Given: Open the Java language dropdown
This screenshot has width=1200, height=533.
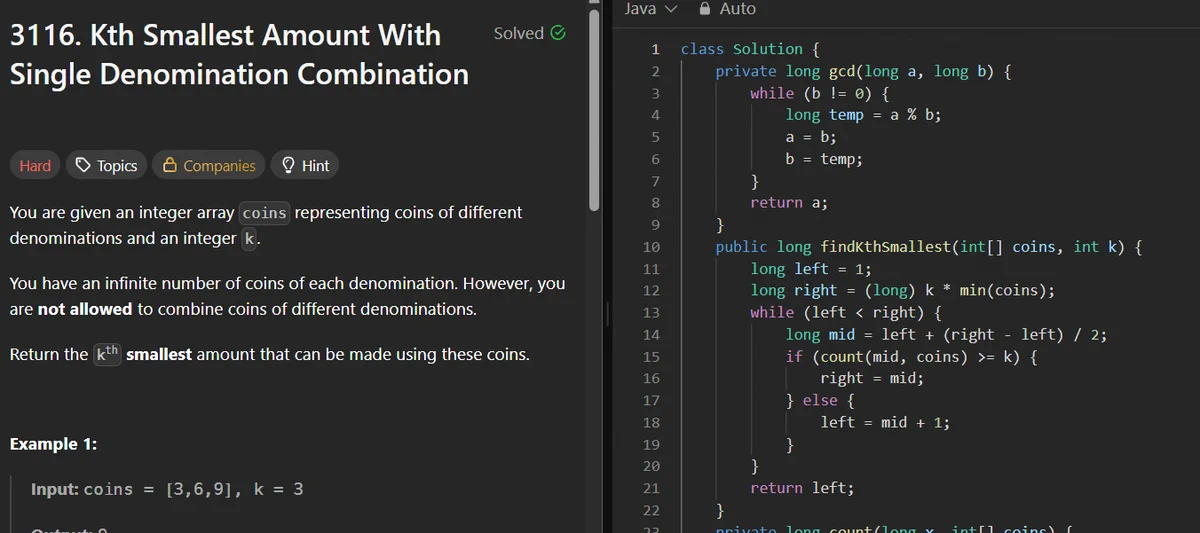Looking at the screenshot, I should [x=650, y=9].
